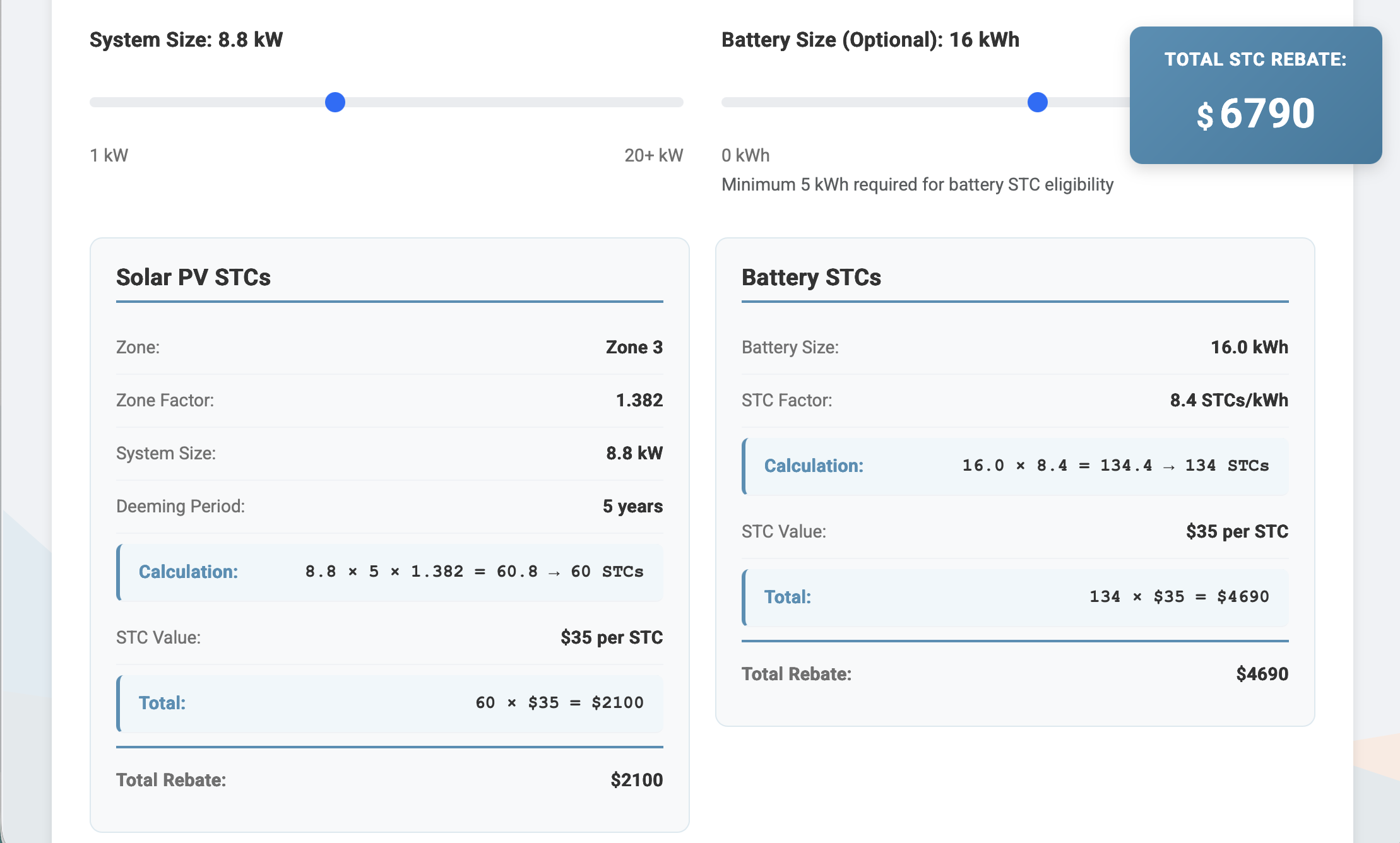The image size is (1400, 843).
Task: Click the Total STC Rebate $6790 card
Action: coord(1255,95)
